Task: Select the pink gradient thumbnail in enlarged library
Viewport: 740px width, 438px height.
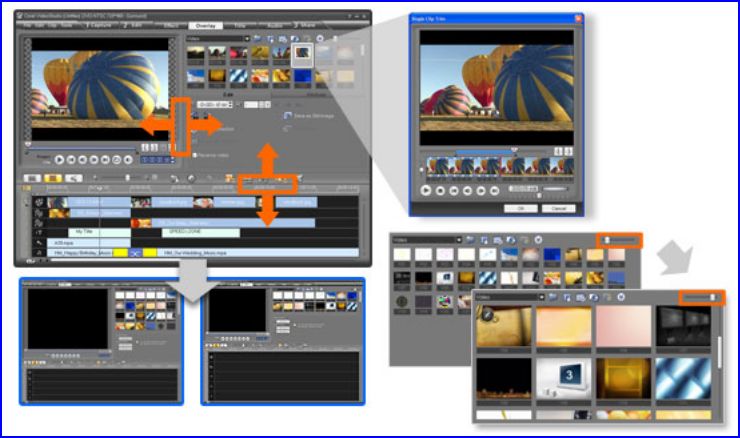Action: click(x=623, y=327)
